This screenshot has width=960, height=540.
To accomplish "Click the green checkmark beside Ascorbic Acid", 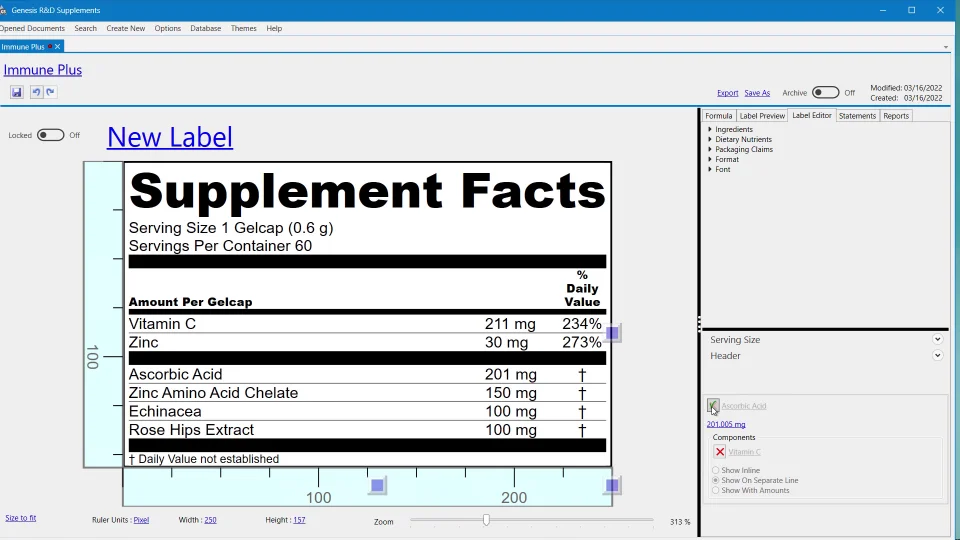I will (x=713, y=405).
